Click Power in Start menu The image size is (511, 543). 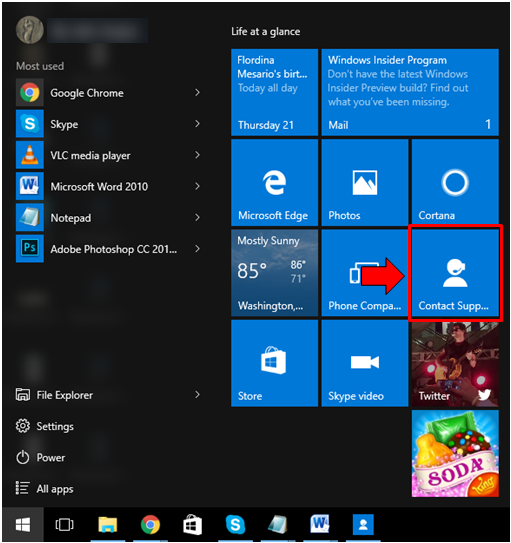coord(40,457)
